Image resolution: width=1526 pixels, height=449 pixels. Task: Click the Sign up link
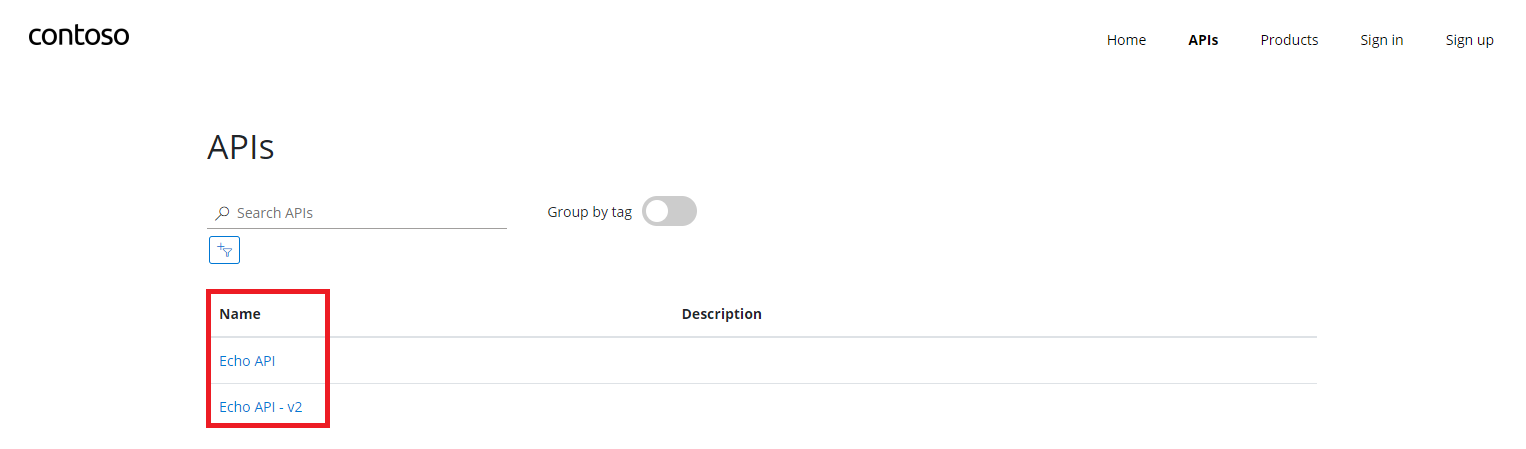pos(1469,40)
